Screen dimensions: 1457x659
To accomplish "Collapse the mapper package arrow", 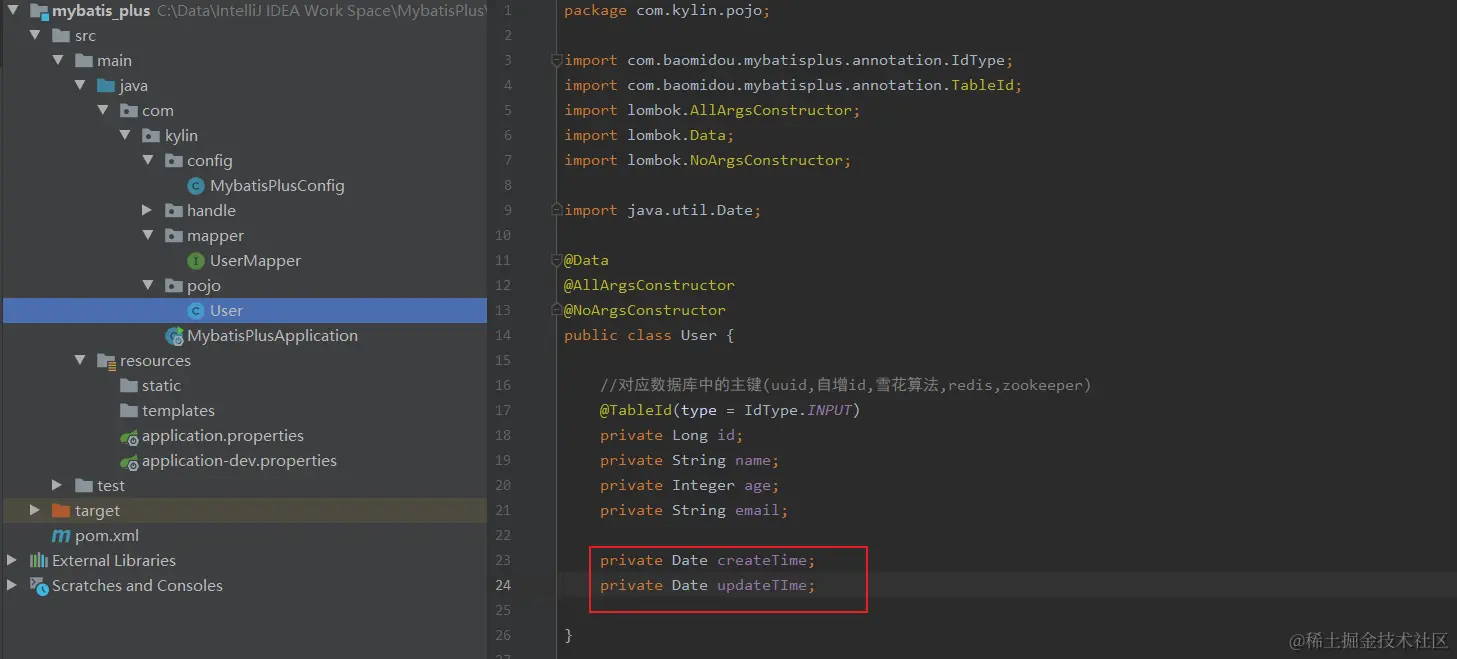I will [x=147, y=236].
